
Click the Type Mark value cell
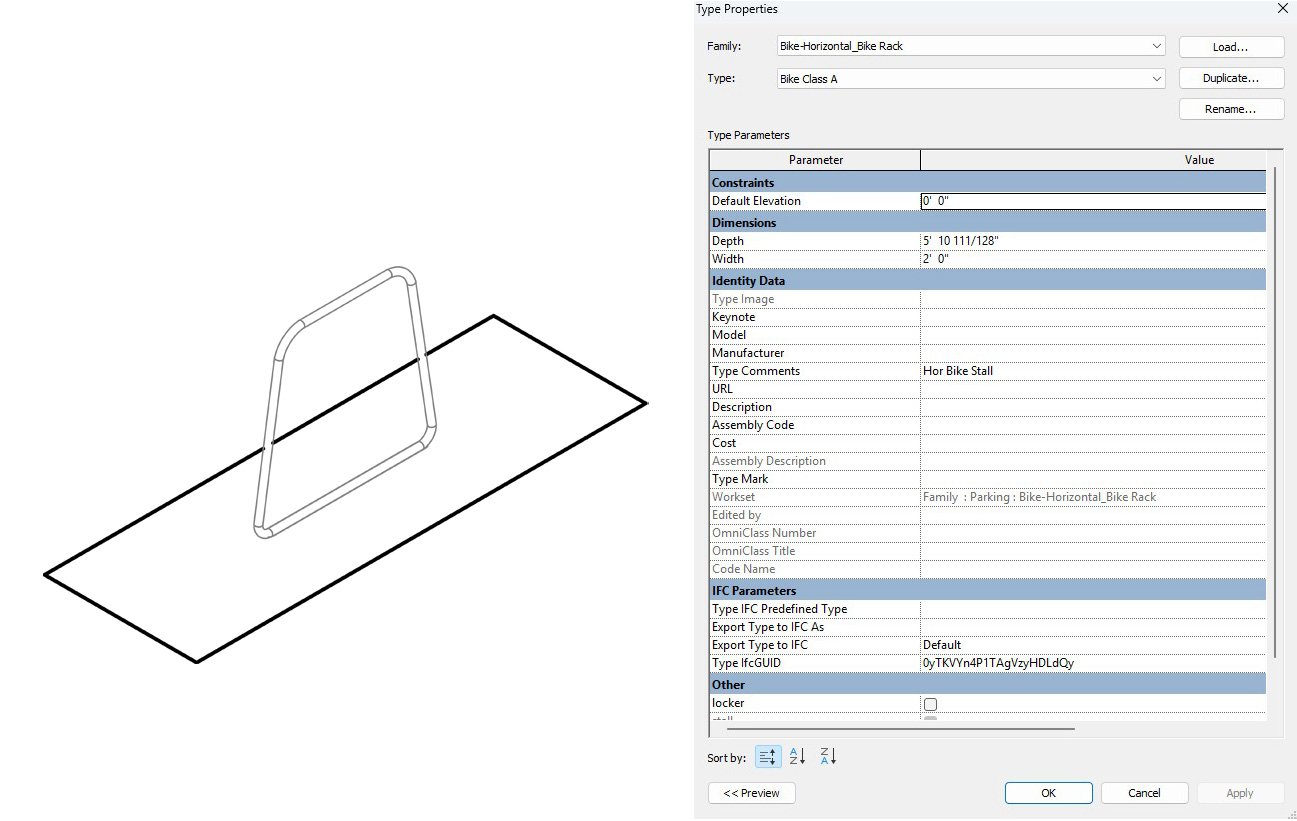point(1093,479)
